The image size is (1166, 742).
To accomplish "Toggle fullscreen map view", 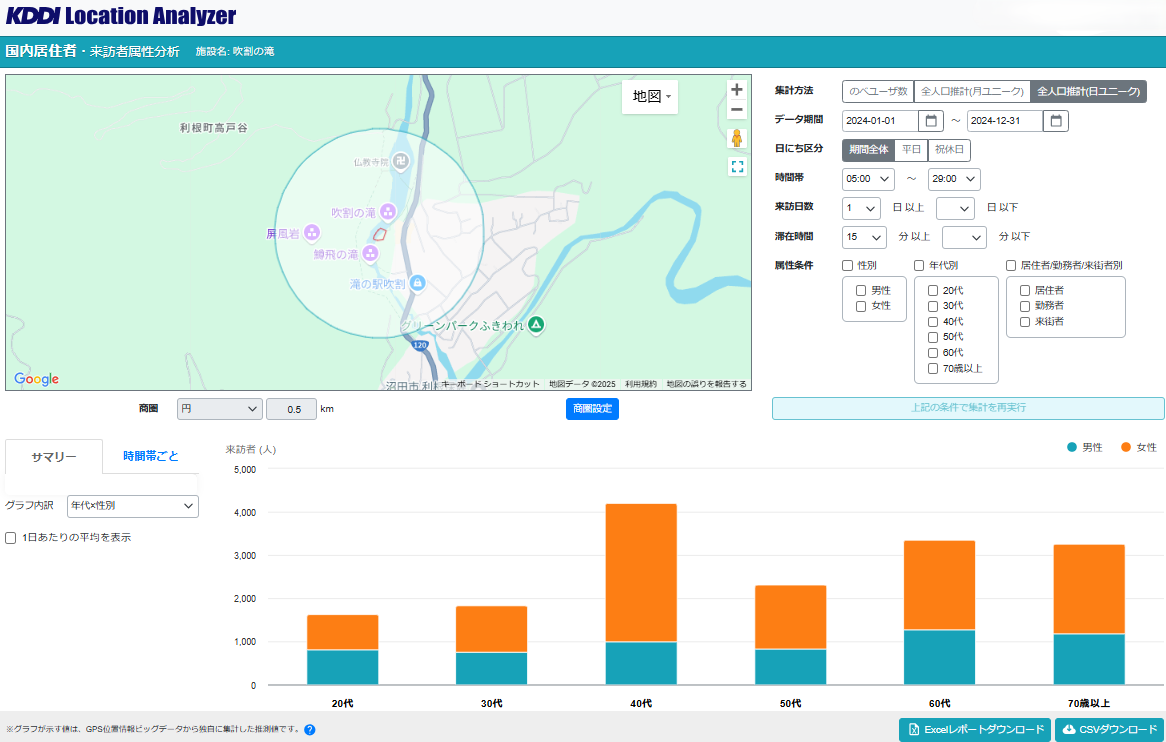I will (737, 167).
